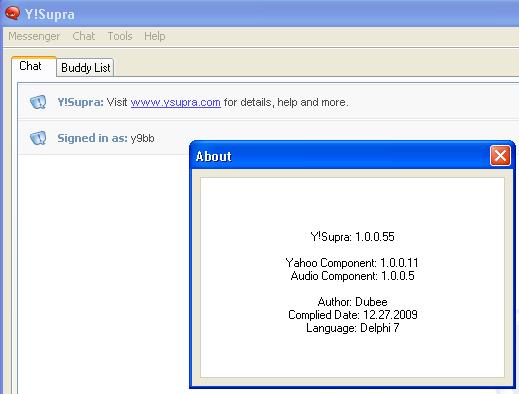The image size is (519, 394).
Task: Click the Author: Dubee line
Action: click(x=352, y=302)
